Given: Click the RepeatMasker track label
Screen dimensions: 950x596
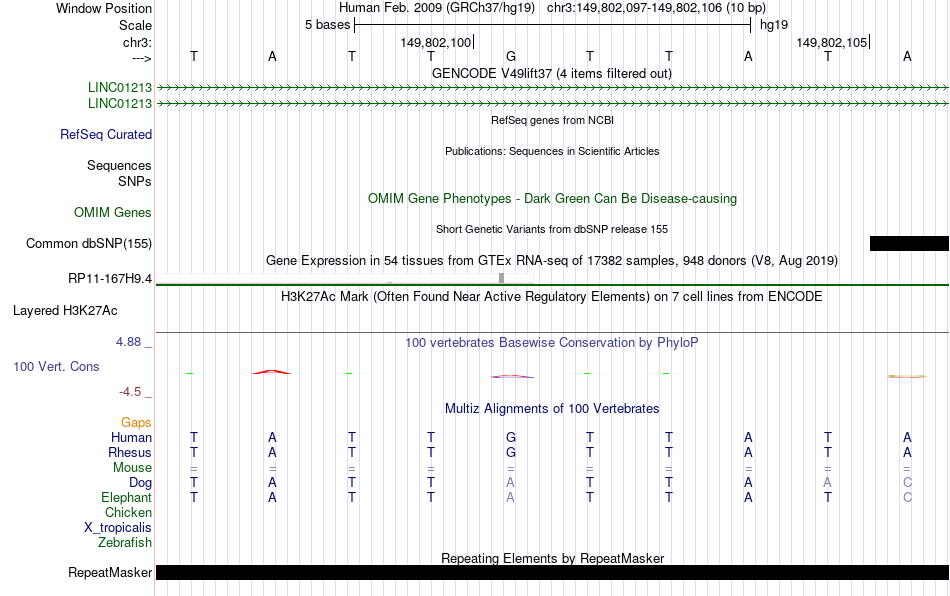Looking at the screenshot, I should [x=110, y=572].
